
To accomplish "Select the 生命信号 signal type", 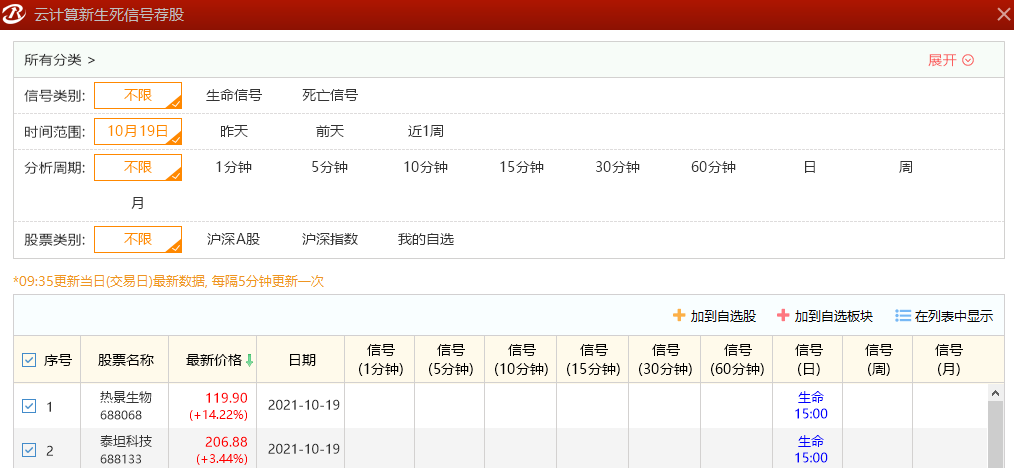I will click(234, 96).
